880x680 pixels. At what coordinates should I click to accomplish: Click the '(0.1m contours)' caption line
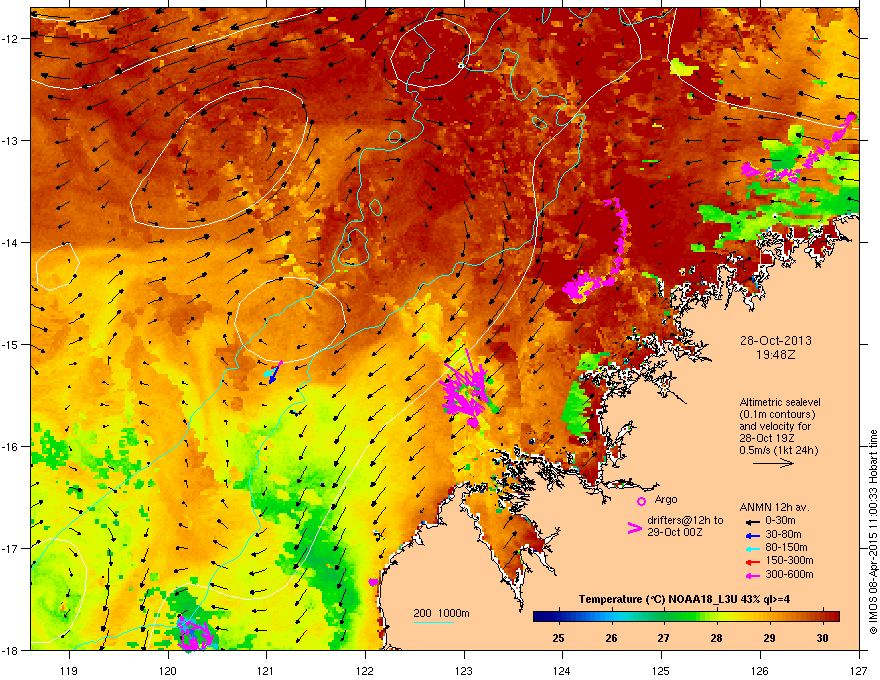777,415
